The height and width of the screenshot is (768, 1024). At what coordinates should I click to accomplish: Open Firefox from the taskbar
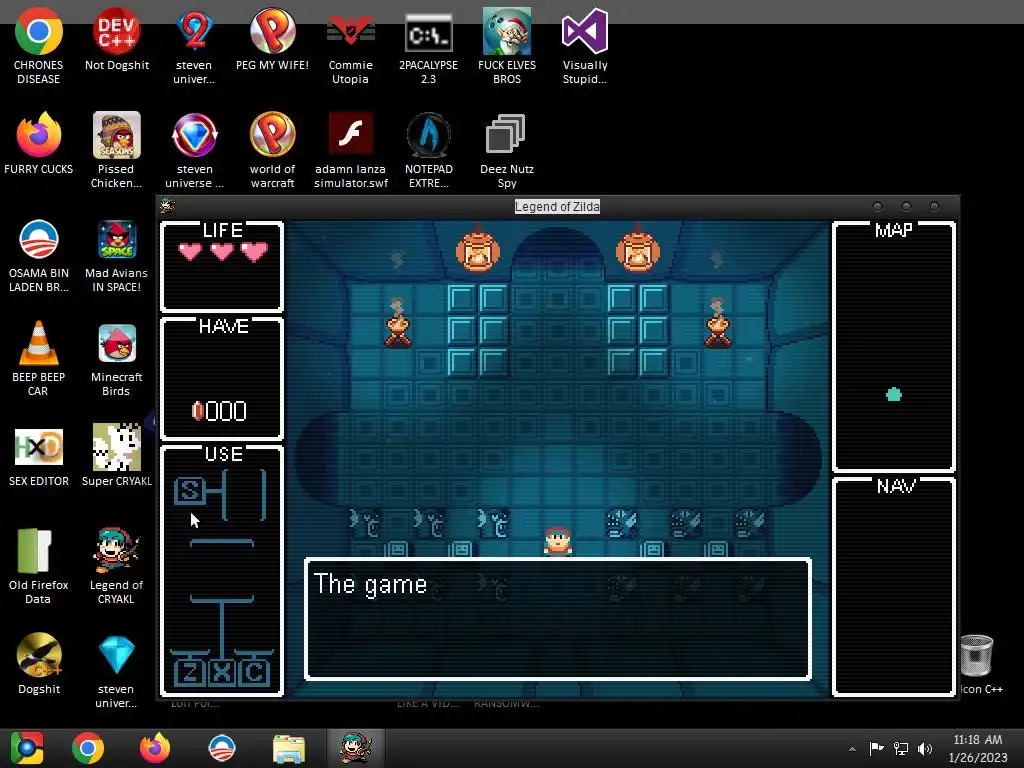click(155, 748)
